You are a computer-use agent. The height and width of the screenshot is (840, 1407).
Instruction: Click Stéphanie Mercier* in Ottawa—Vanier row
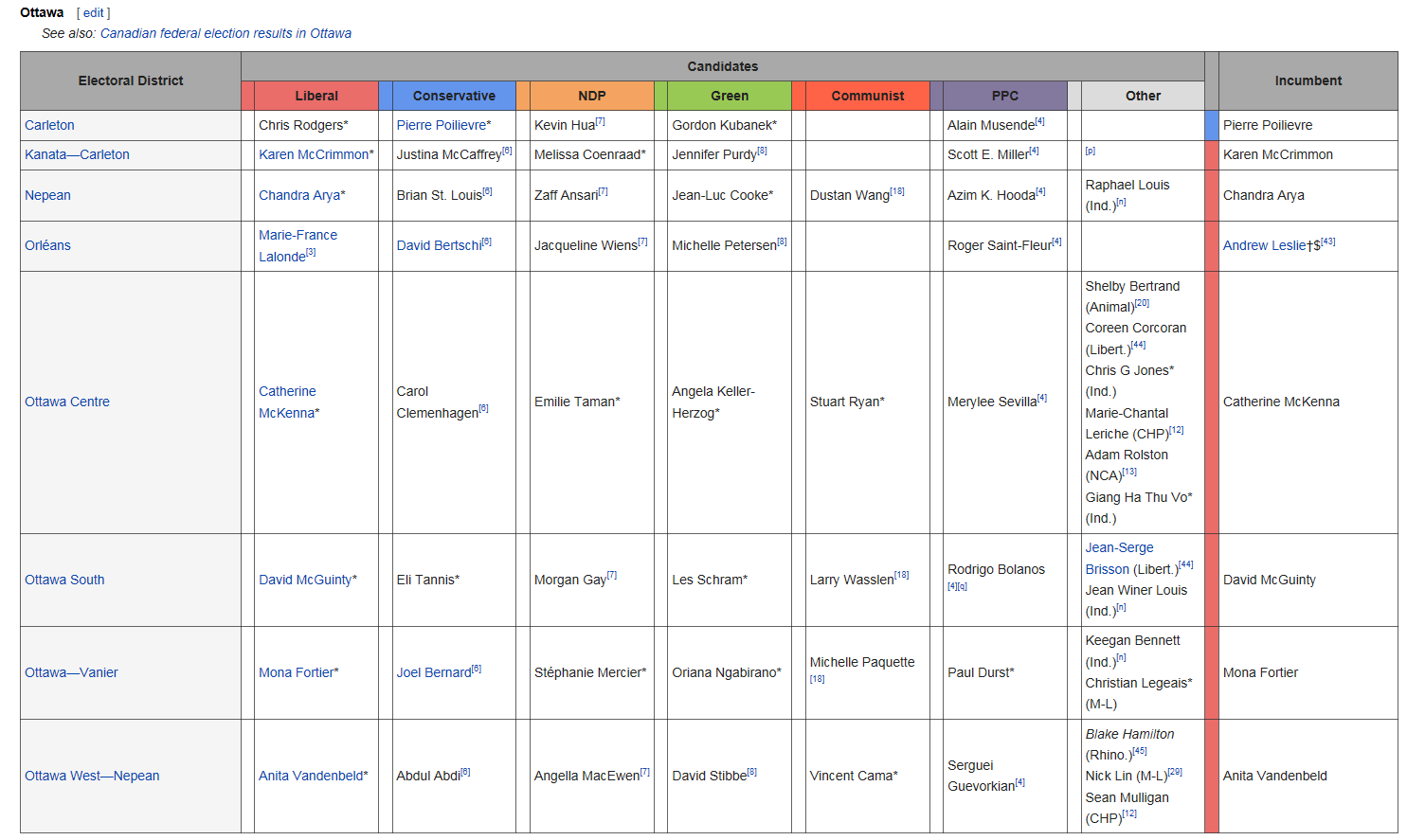pos(590,672)
